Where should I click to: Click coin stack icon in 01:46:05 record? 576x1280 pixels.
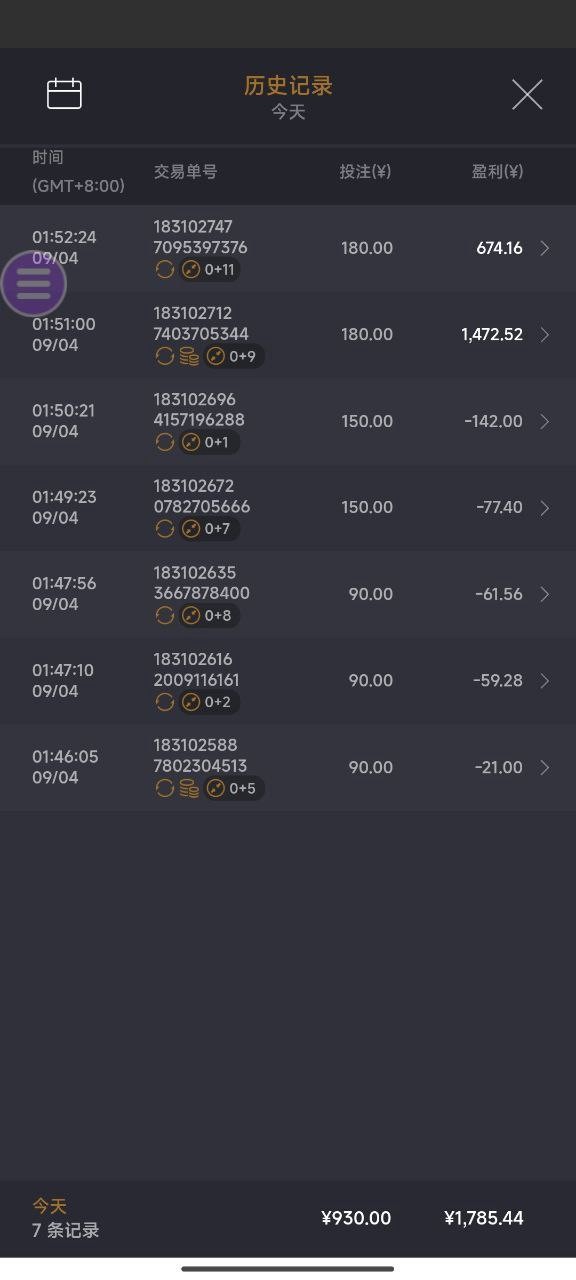coord(189,789)
